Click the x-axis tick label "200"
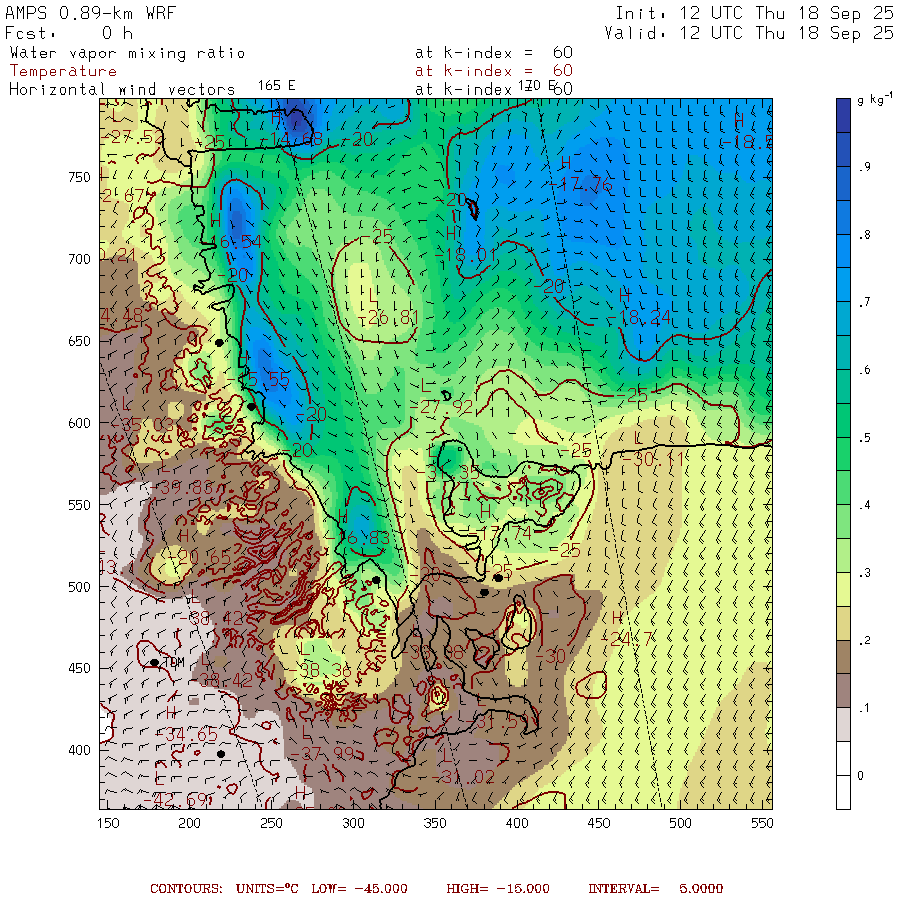Screen dimensions: 900x900 point(189,823)
